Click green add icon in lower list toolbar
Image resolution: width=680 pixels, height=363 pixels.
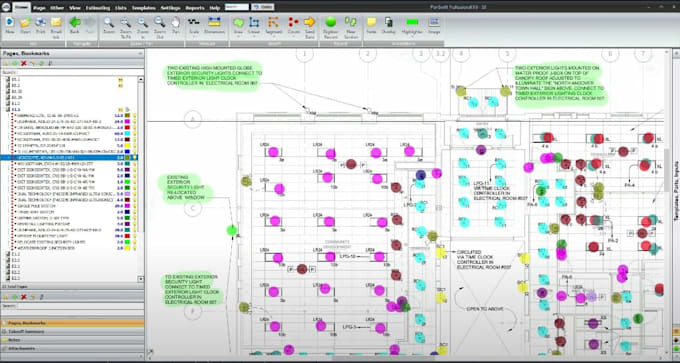15,297
